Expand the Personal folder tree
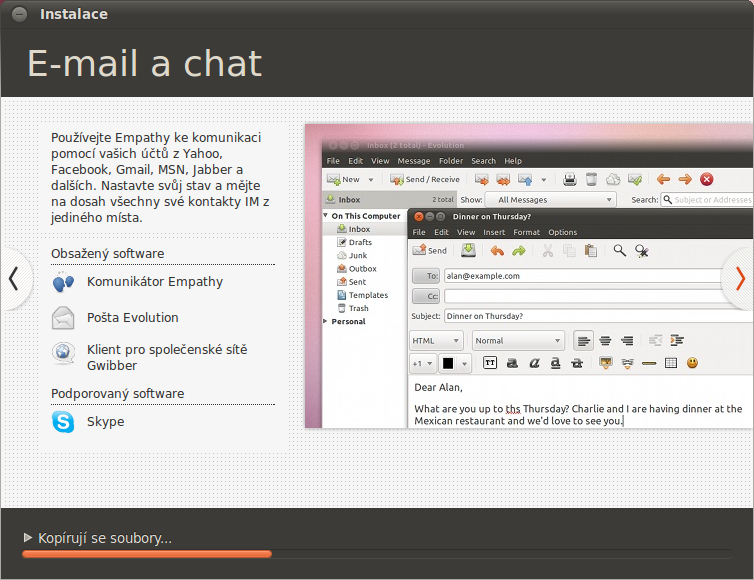The height and width of the screenshot is (580, 754). coord(326,321)
